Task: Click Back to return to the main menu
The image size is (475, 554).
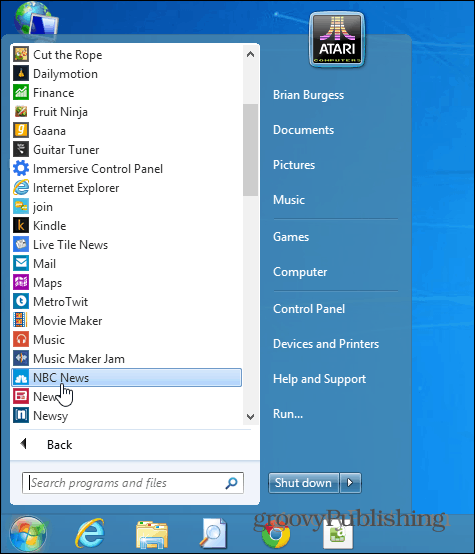Action: [59, 444]
